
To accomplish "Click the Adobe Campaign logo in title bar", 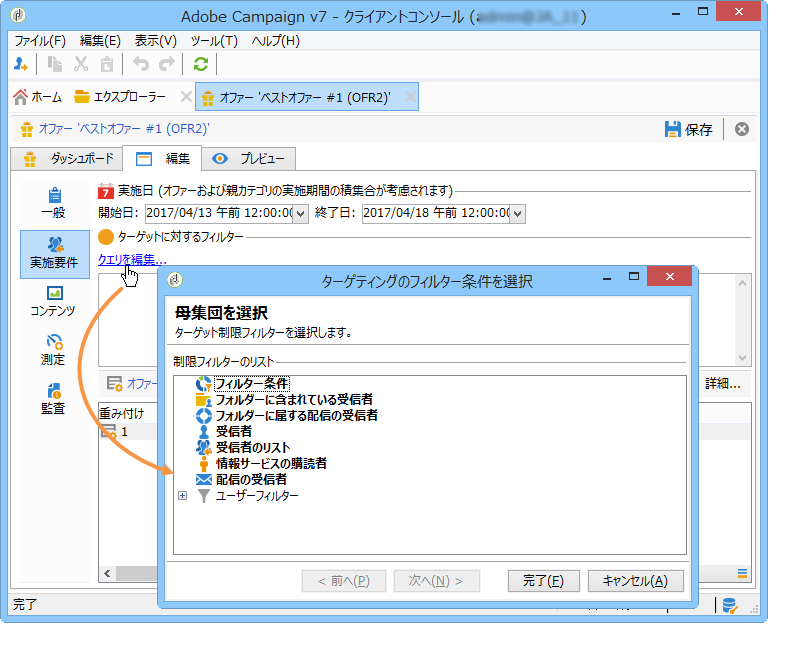I will (18, 15).
